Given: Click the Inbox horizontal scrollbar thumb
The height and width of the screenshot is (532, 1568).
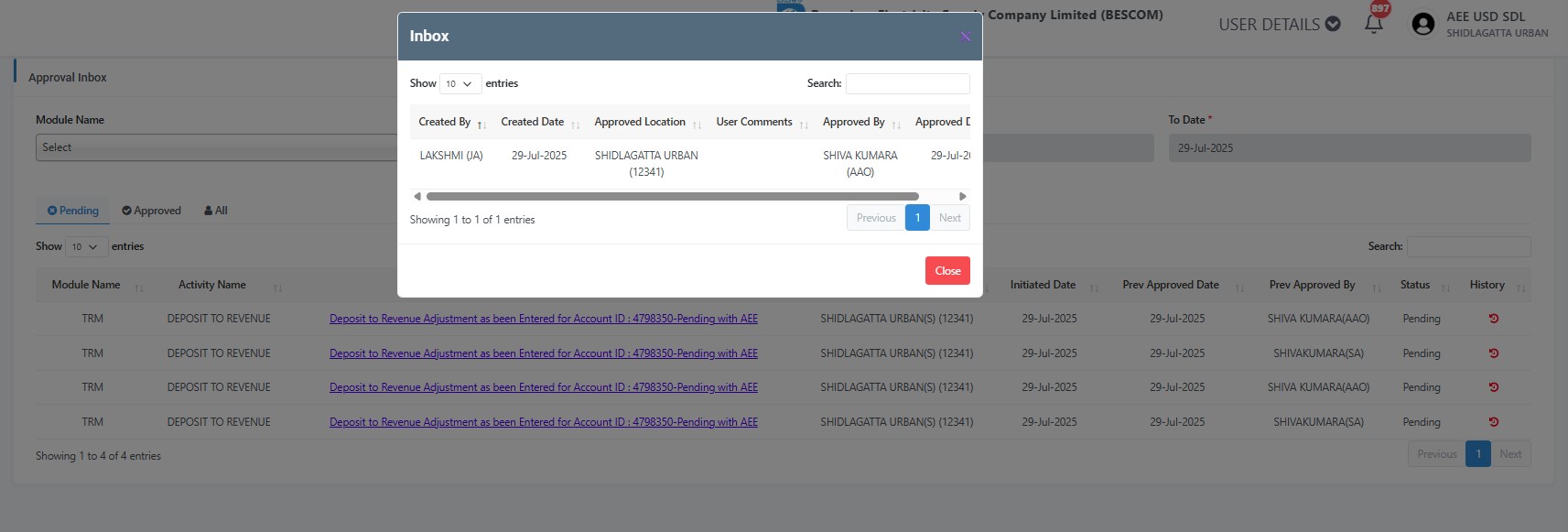Looking at the screenshot, I should (x=672, y=196).
